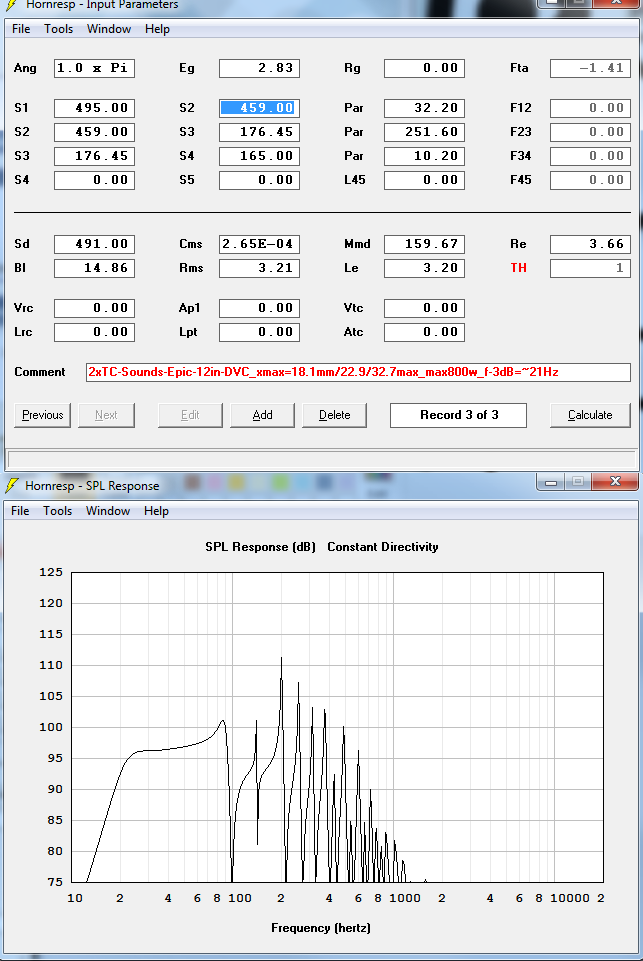Select the Sd field with 491.00

(94, 244)
